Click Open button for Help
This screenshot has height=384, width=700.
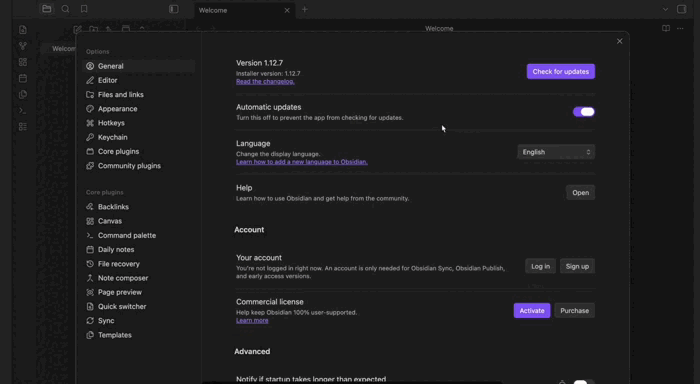(x=580, y=192)
